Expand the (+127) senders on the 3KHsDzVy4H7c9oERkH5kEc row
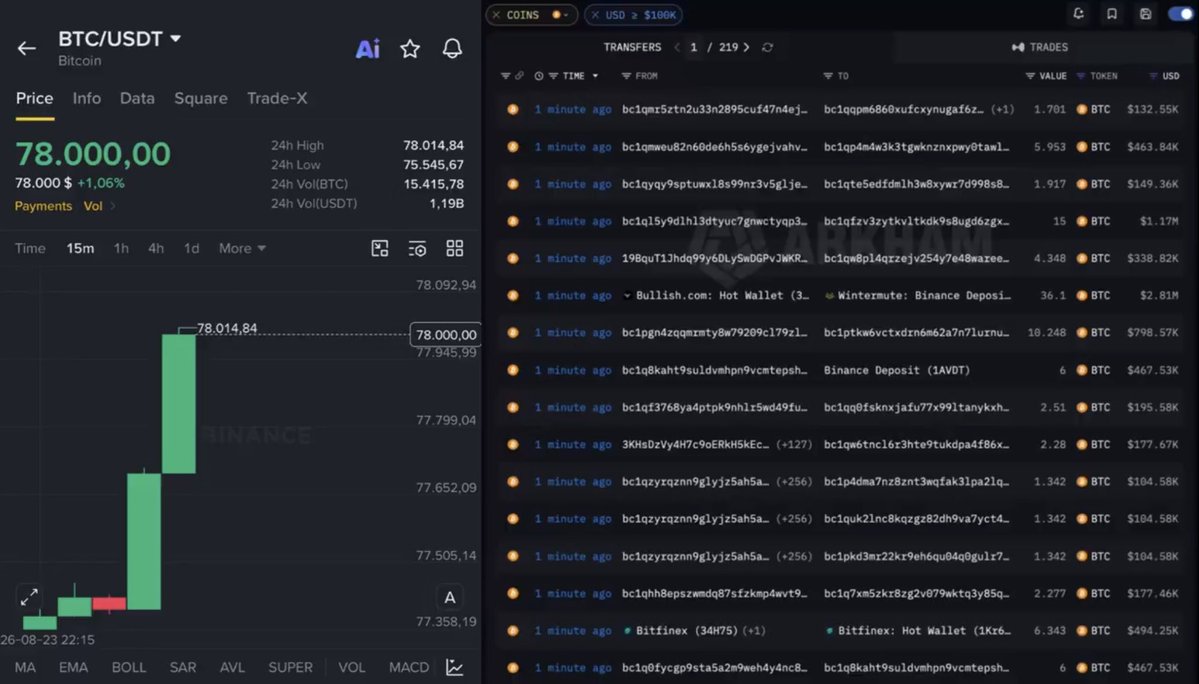1199x684 pixels. [x=794, y=445]
